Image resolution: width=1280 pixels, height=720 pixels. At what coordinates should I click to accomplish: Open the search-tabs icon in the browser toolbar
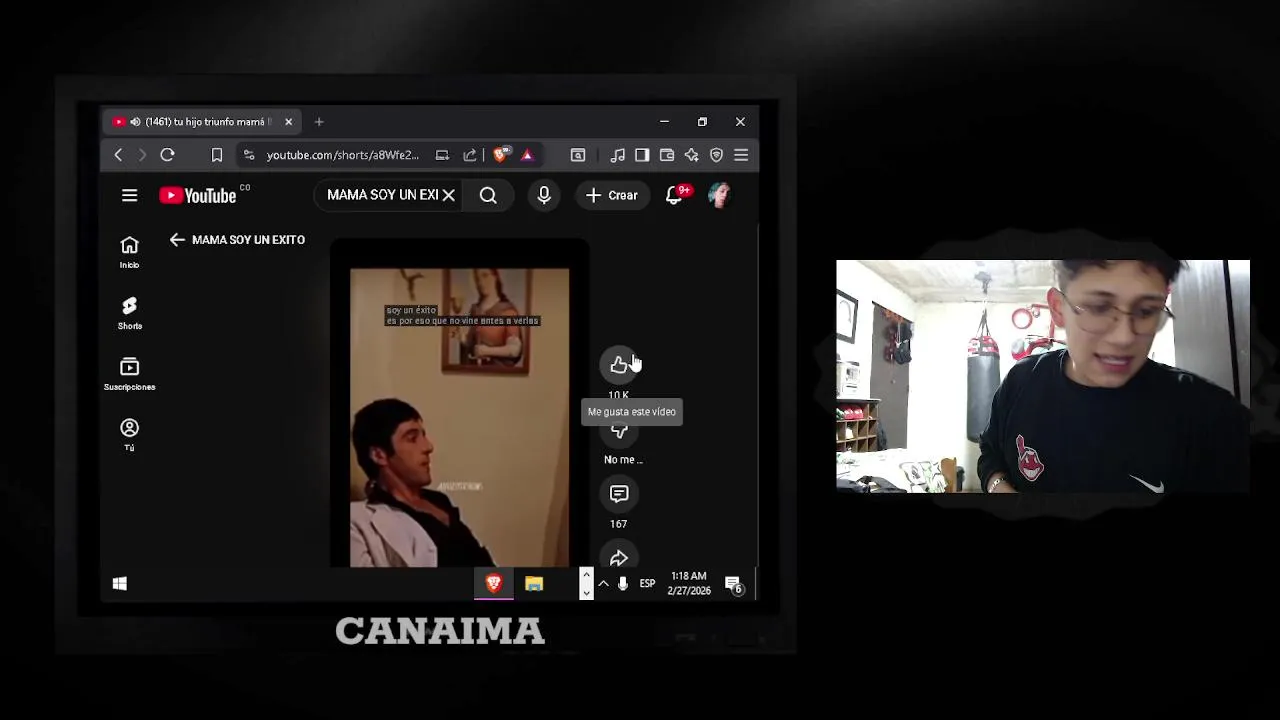click(x=578, y=155)
